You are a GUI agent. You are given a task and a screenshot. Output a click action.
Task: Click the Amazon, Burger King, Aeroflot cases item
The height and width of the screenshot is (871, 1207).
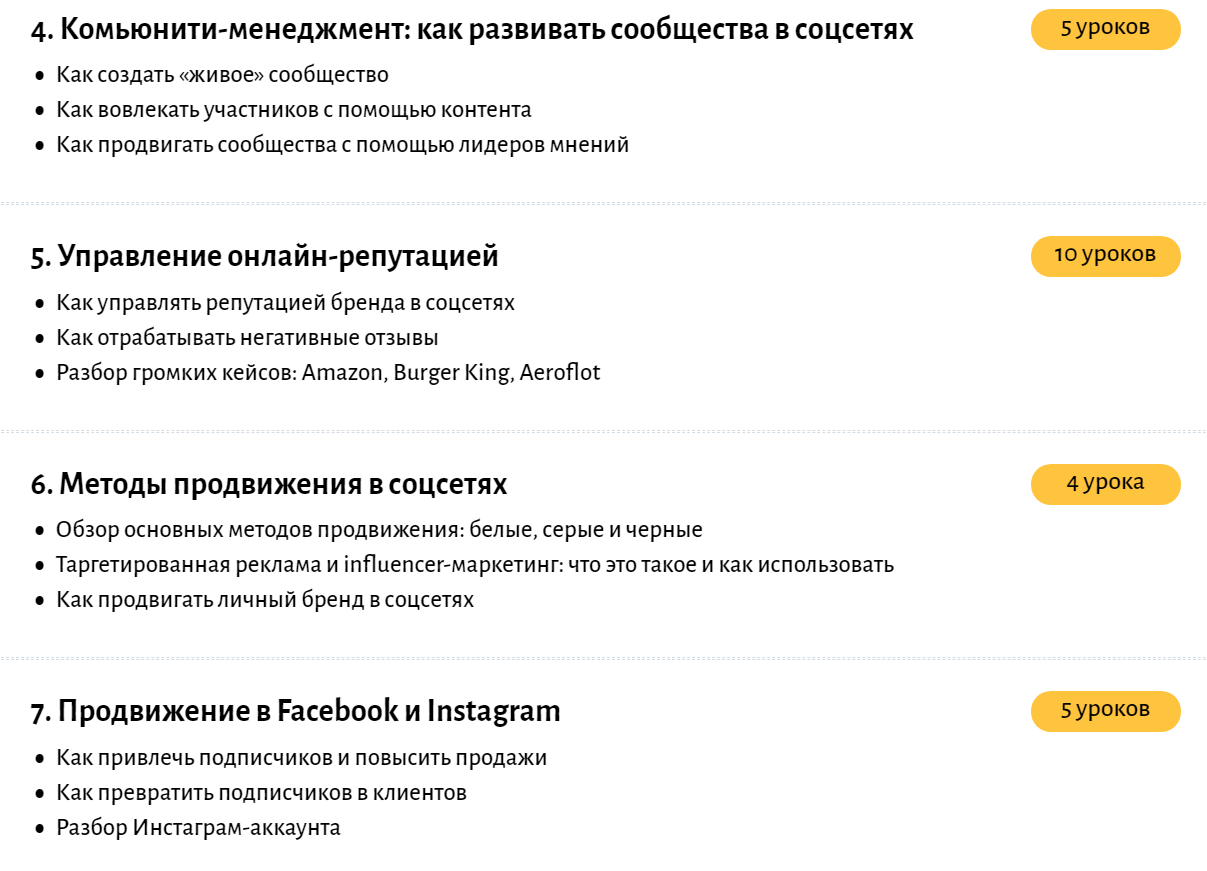point(328,373)
